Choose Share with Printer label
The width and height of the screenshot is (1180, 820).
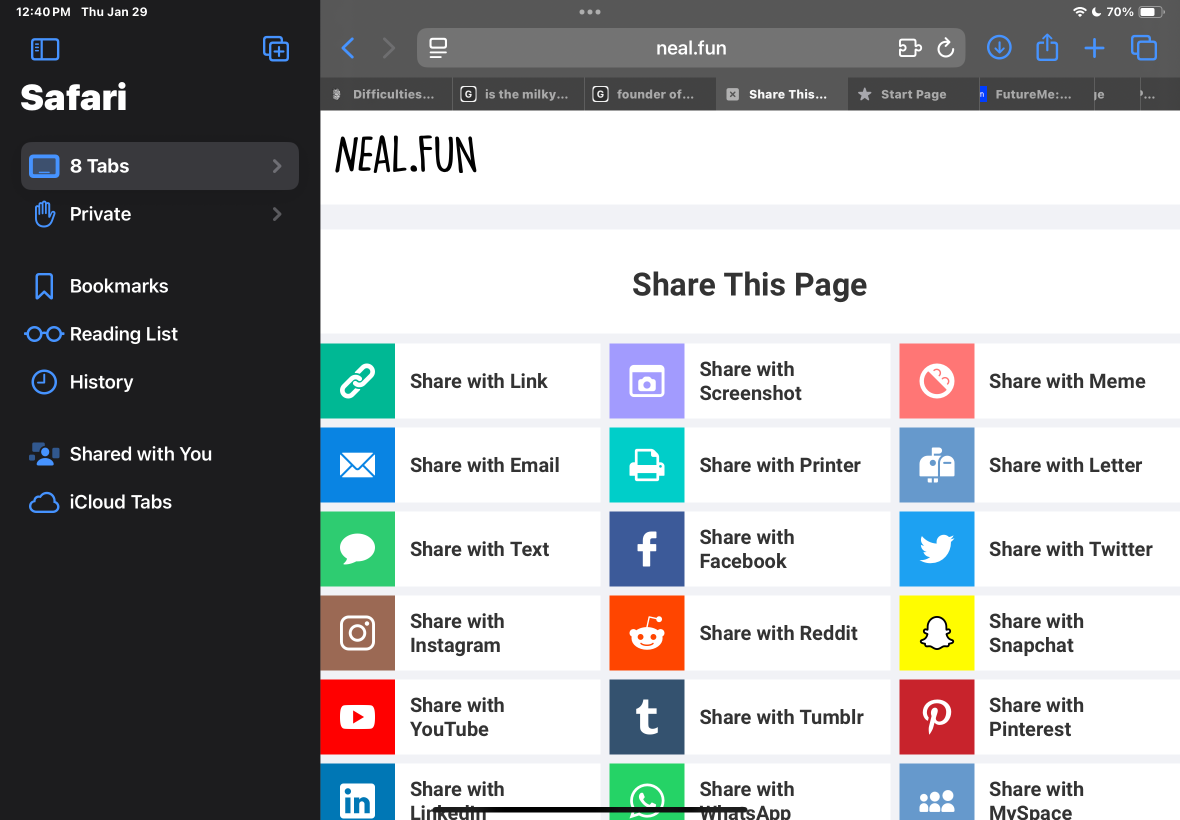(x=780, y=466)
